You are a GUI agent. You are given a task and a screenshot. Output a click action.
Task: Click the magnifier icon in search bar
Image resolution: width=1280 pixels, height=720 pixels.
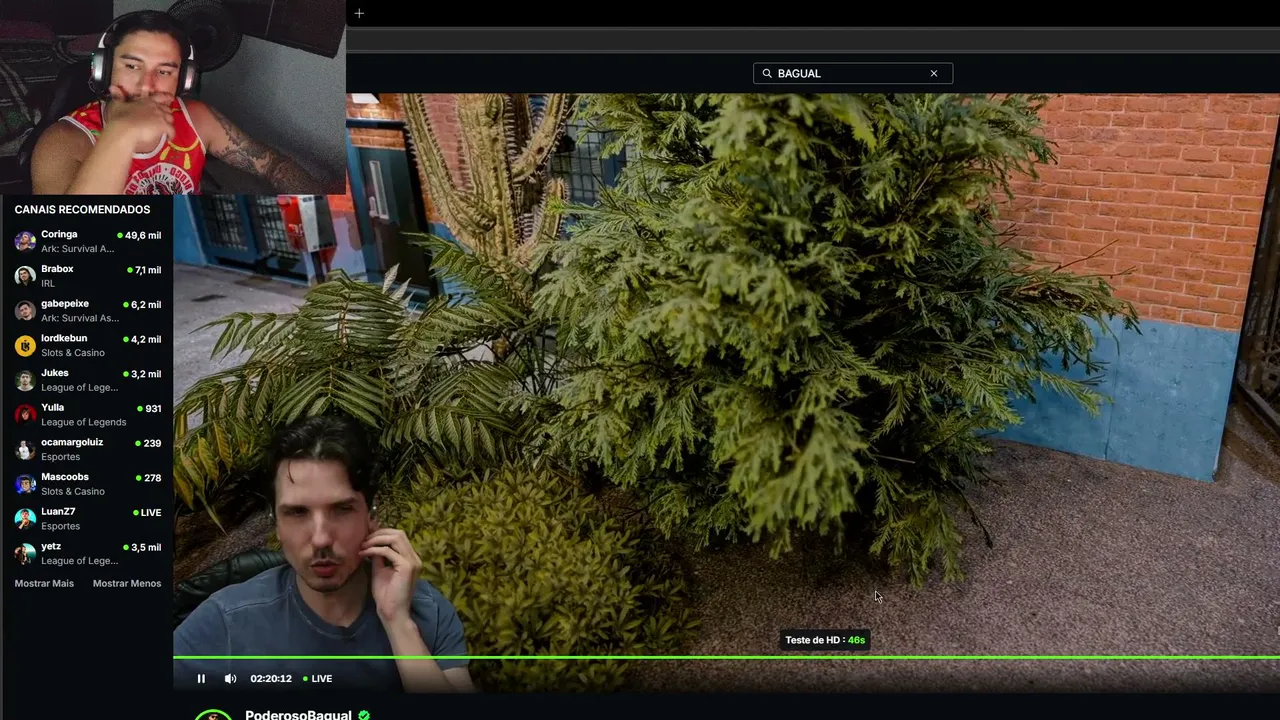[x=767, y=73]
